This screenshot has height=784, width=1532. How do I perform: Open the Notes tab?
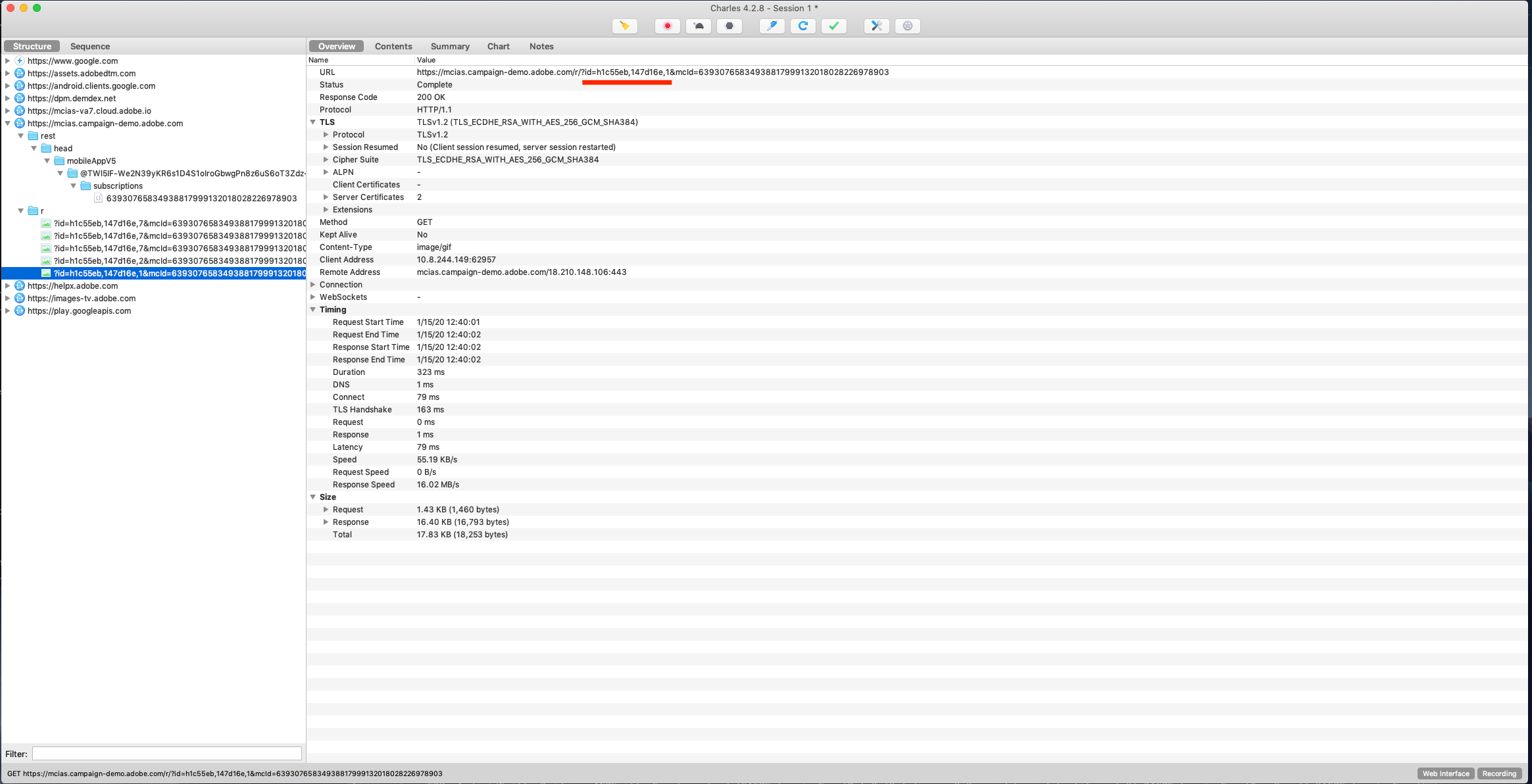click(541, 46)
